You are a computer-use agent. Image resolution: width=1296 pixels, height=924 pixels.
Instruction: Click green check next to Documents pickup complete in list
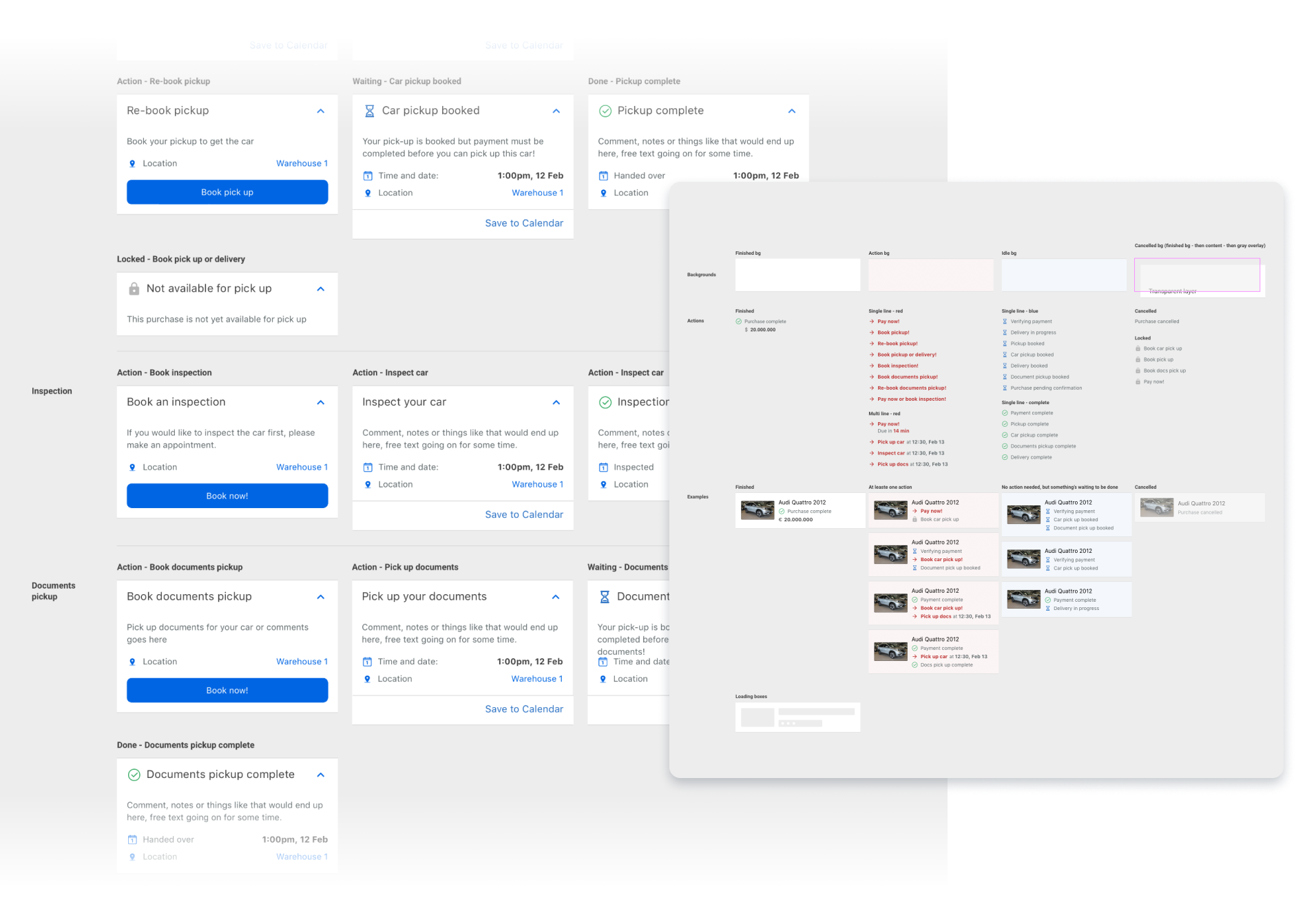coord(1005,446)
